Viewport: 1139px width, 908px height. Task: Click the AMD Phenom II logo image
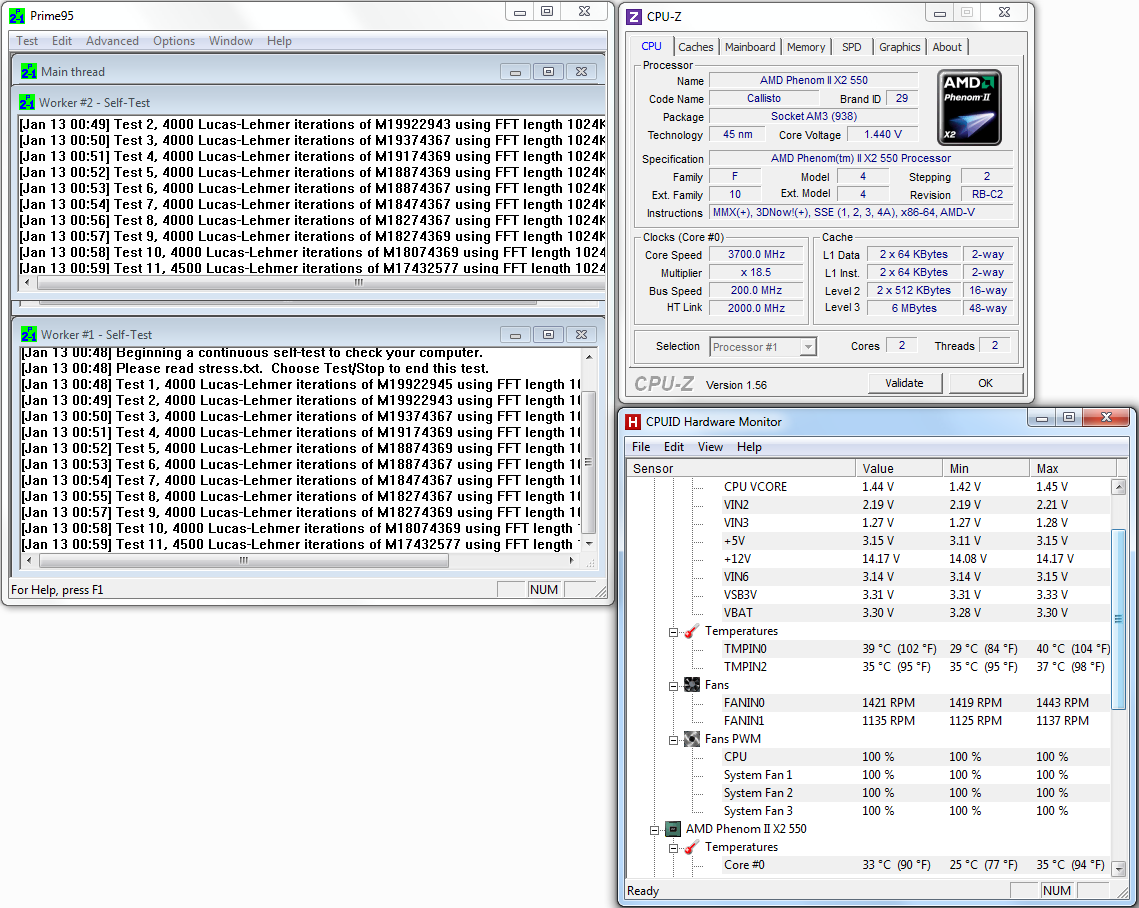pyautogui.click(x=968, y=107)
